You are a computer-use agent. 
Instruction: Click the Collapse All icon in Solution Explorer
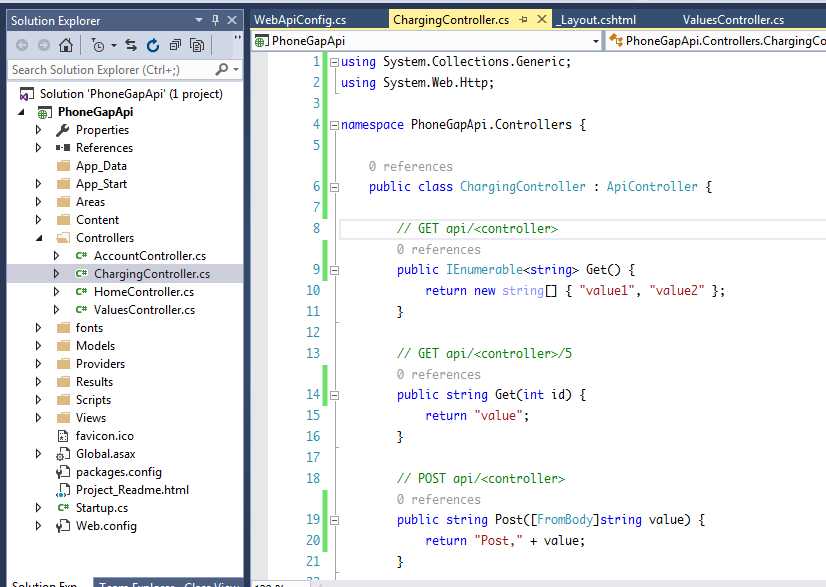pos(175,46)
